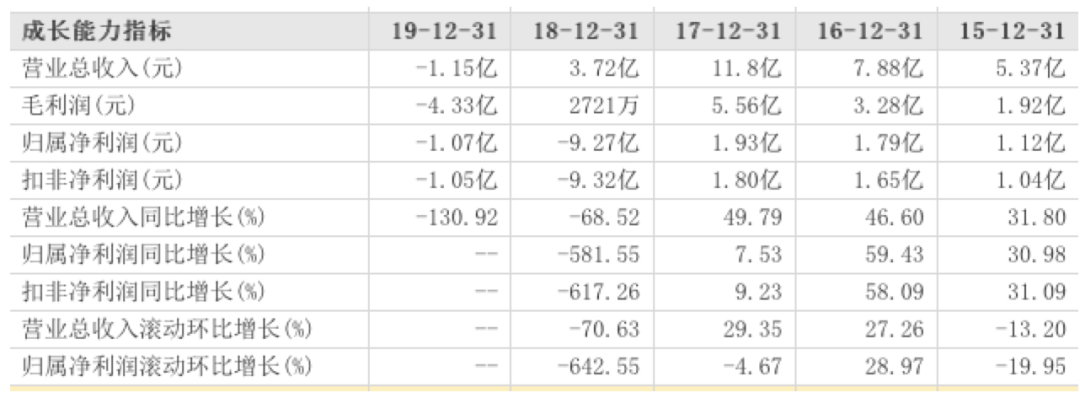Select the 18-12-31 column header
This screenshot has width=1080, height=398.
click(x=585, y=31)
